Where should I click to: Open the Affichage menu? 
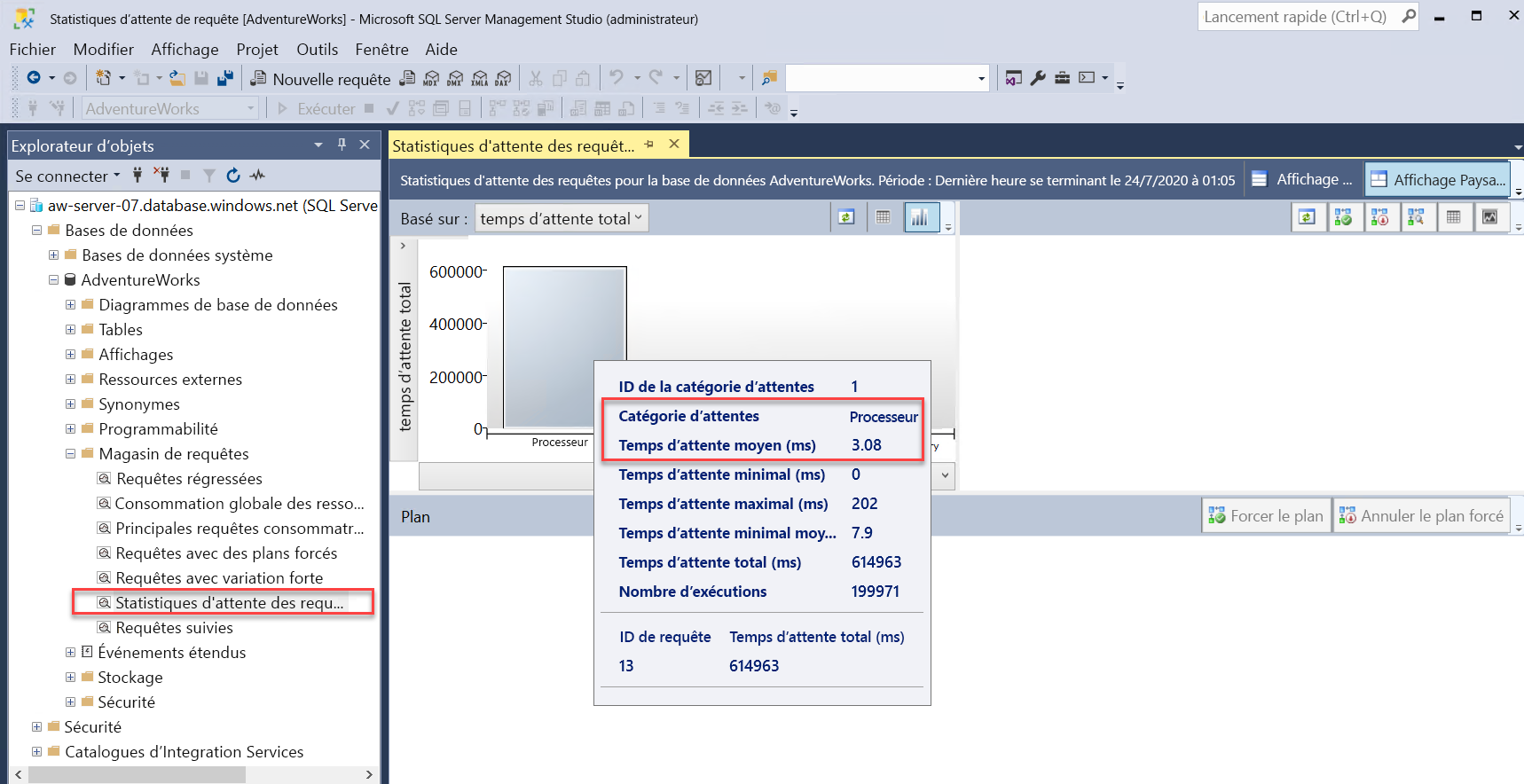tap(185, 50)
